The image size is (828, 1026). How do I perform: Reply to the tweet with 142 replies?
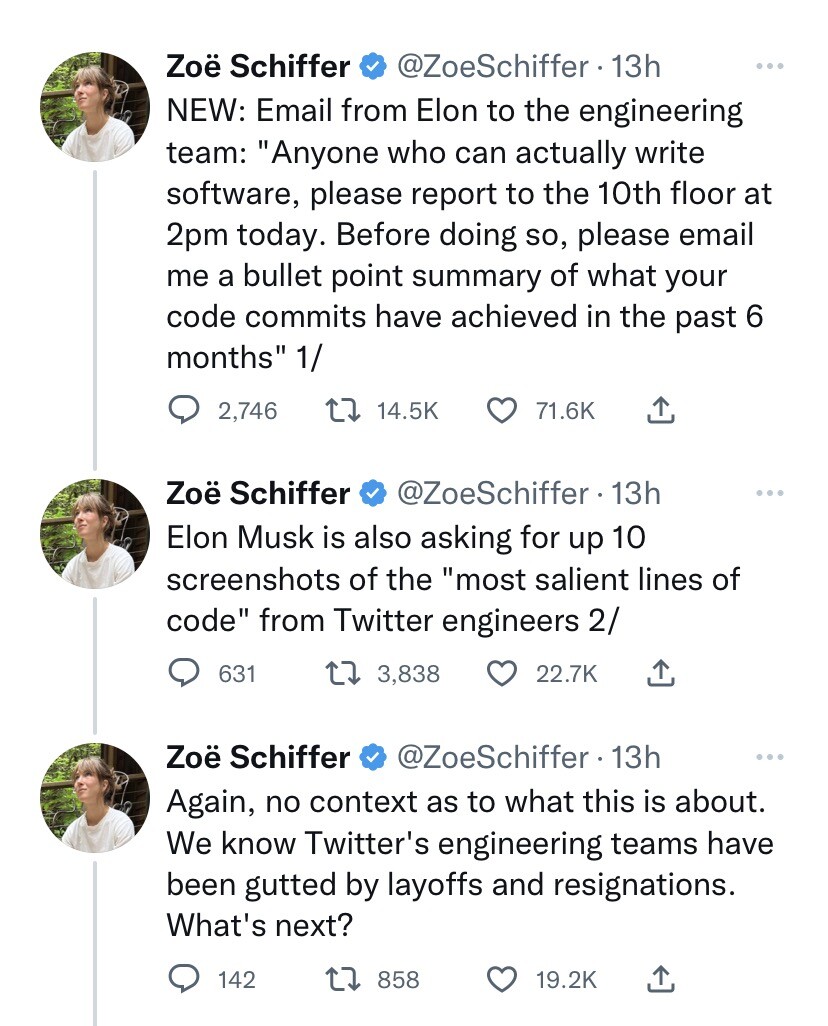tap(183, 979)
